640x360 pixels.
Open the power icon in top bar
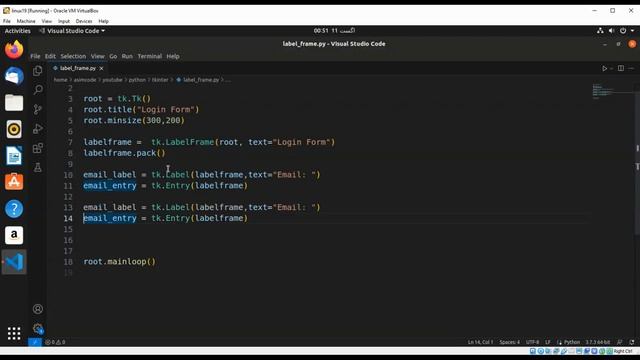tap(623, 31)
